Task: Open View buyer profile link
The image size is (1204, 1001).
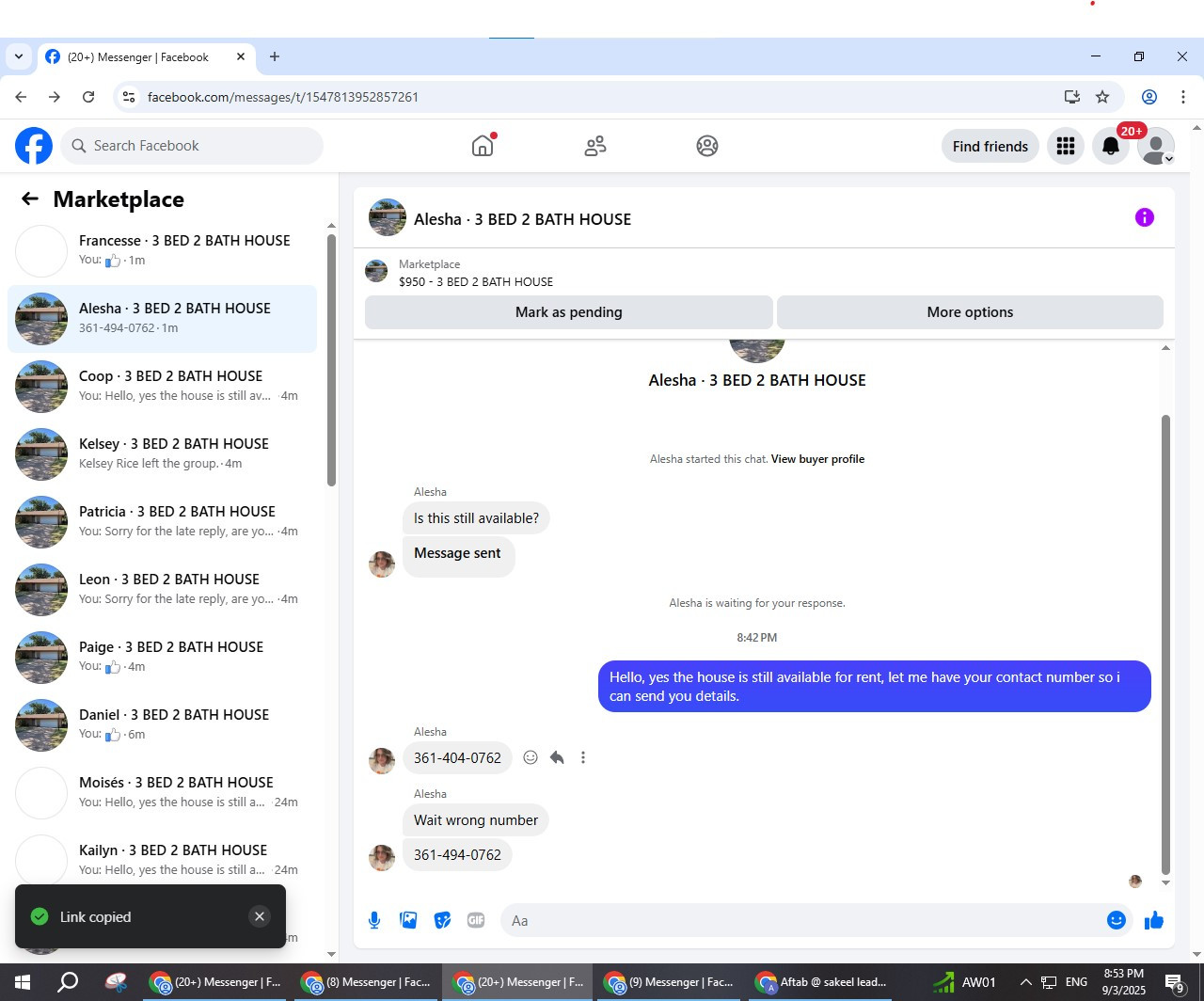Action: pyautogui.click(x=817, y=459)
